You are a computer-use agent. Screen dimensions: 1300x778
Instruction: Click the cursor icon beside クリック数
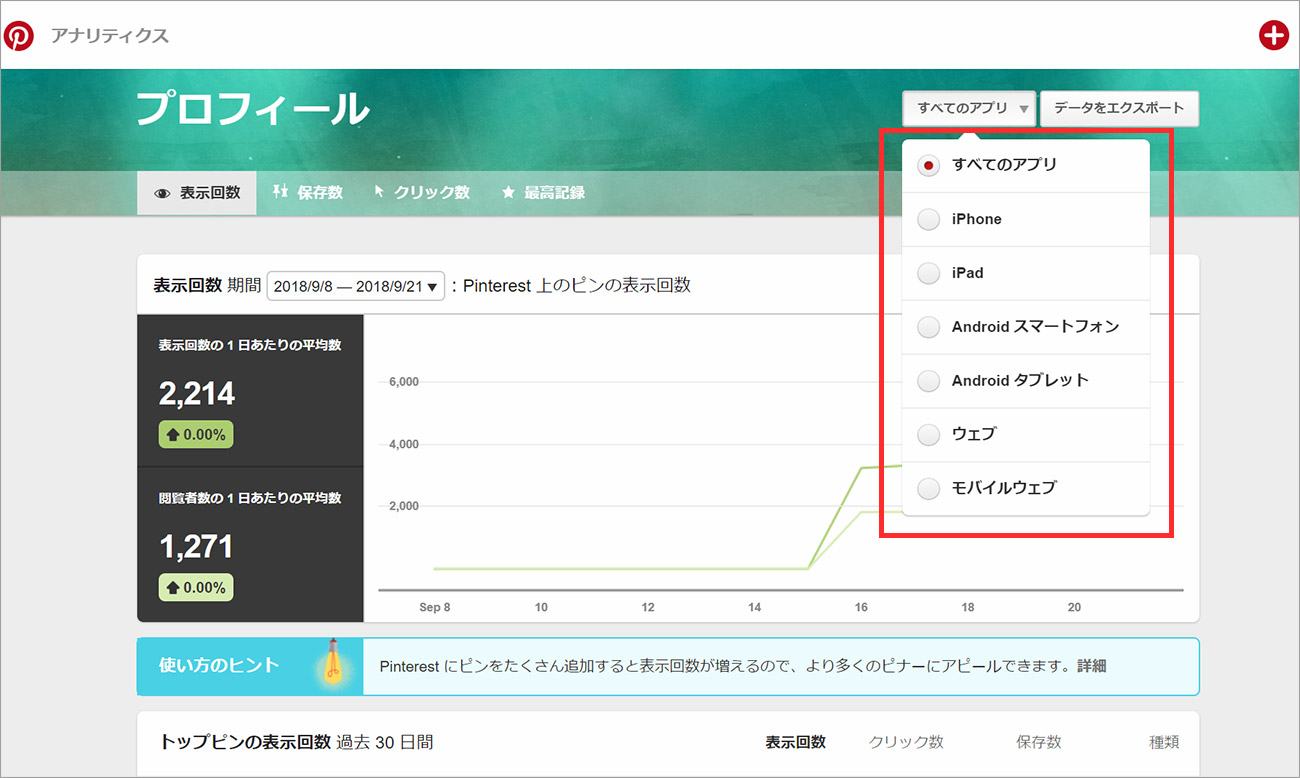(x=379, y=191)
